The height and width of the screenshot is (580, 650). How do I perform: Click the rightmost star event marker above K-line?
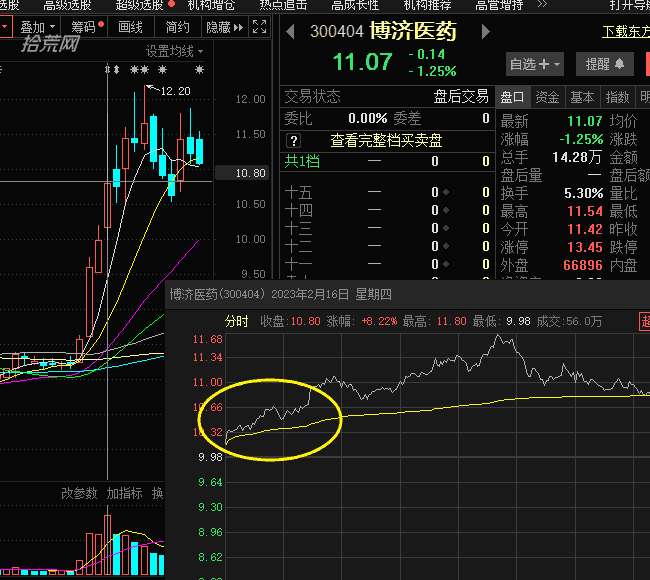tap(199, 70)
